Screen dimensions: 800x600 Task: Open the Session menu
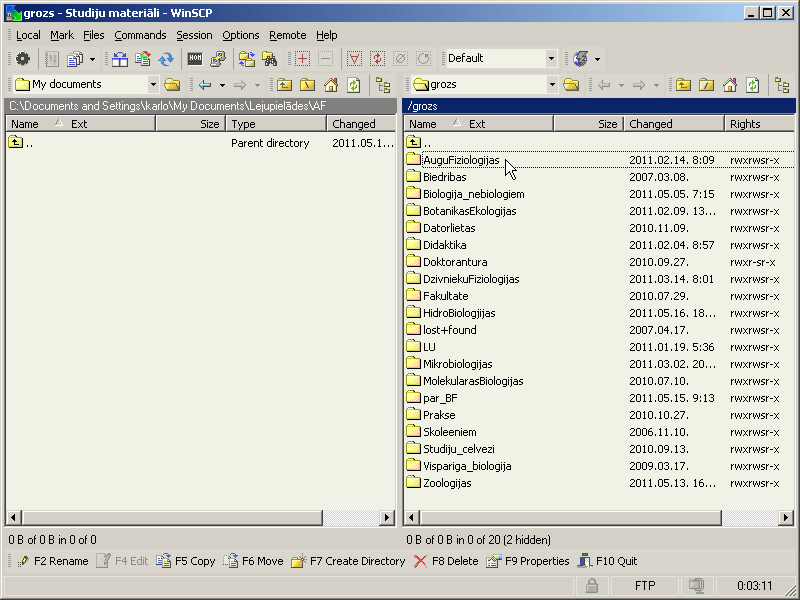pyautogui.click(x=194, y=35)
